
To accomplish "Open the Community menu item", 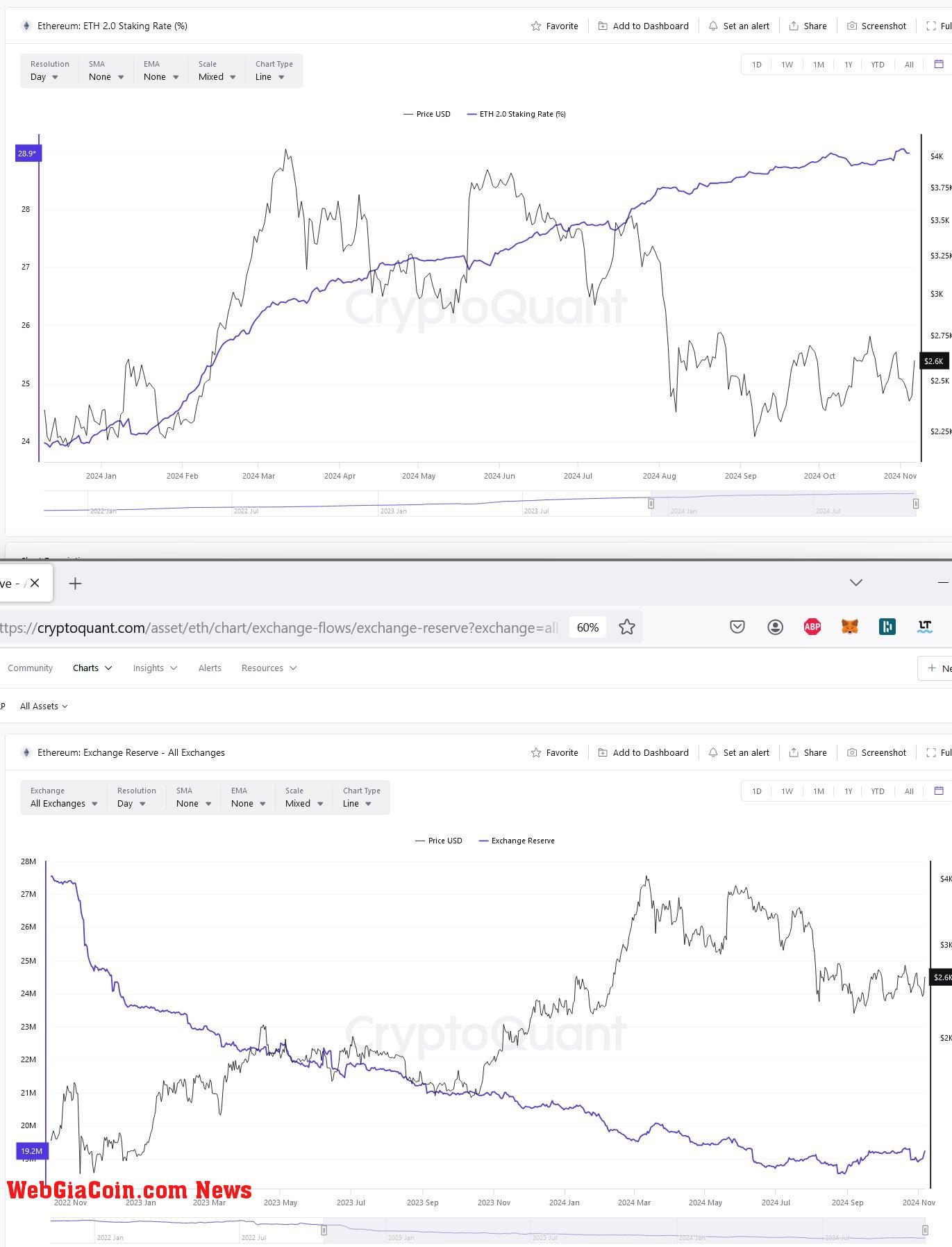I will 30,668.
